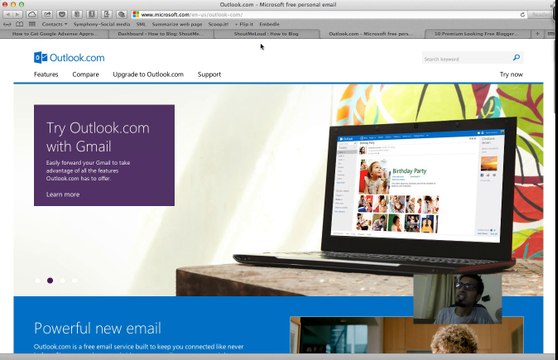Open Upgrade to Outlook.com menu item

point(148,74)
